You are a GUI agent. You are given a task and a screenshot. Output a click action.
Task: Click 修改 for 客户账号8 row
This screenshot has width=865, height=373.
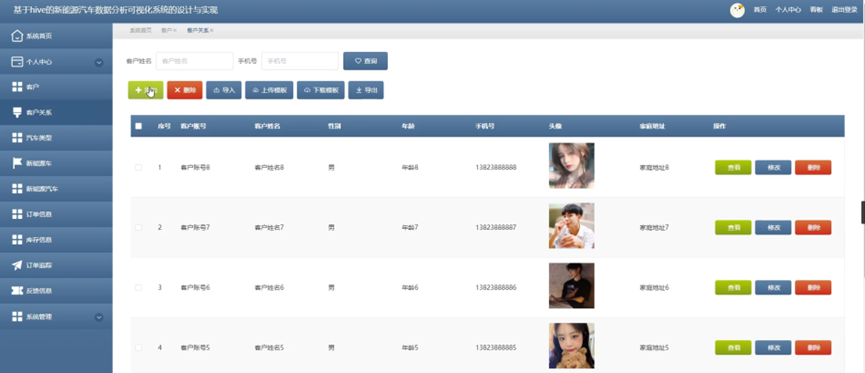(773, 167)
